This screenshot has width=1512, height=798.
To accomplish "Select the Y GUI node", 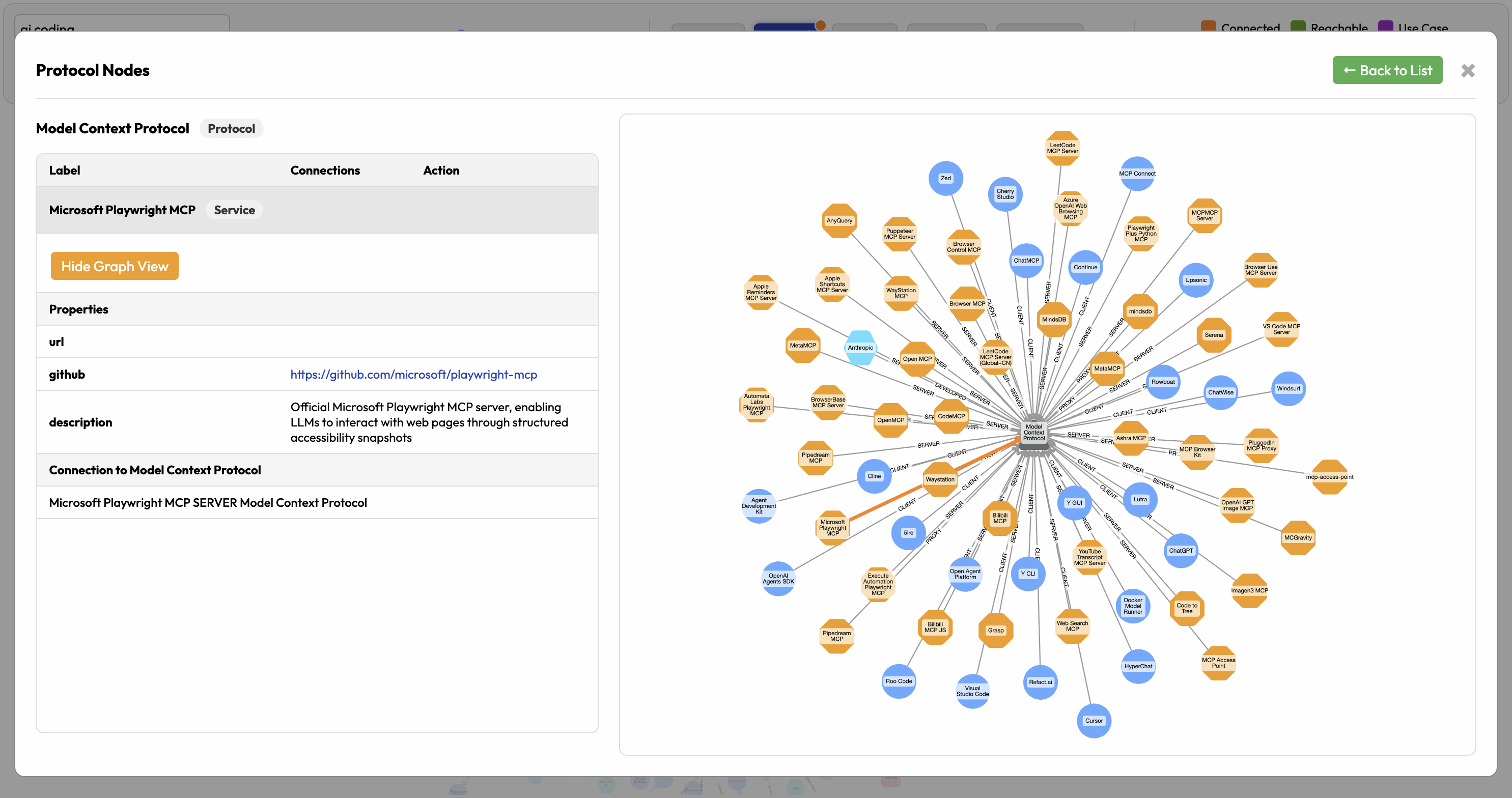I will (x=1074, y=503).
